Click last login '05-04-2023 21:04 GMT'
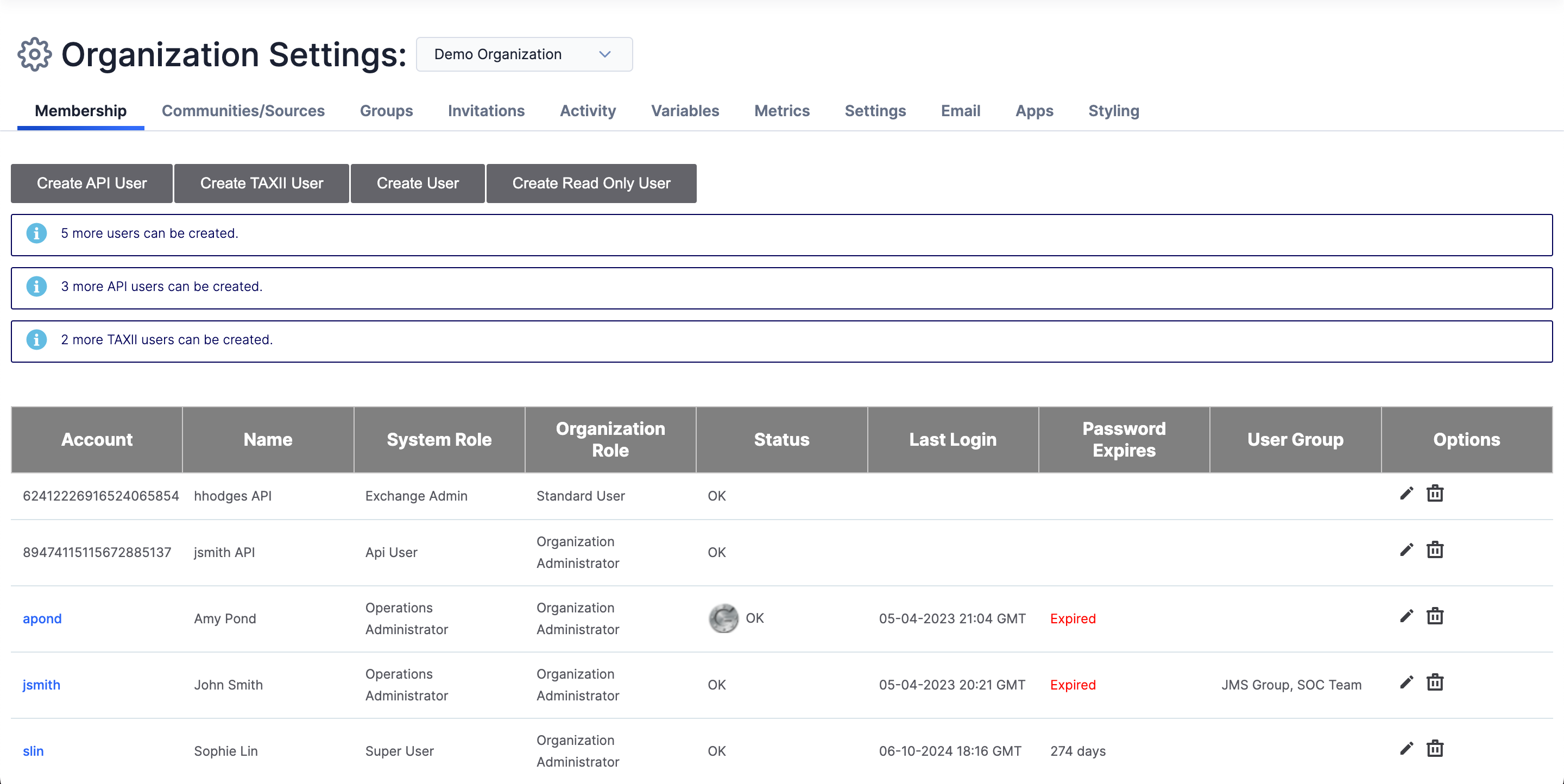 coord(952,618)
